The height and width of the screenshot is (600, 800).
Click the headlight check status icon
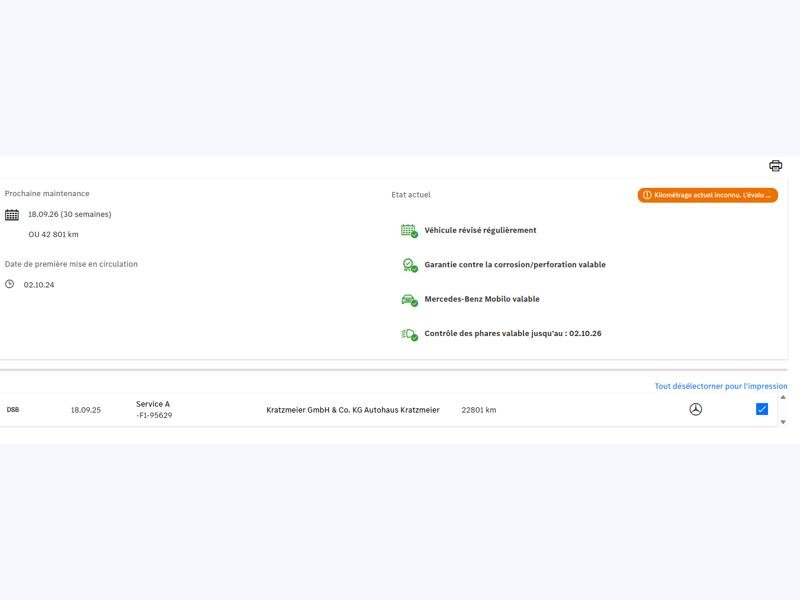pyautogui.click(x=409, y=334)
